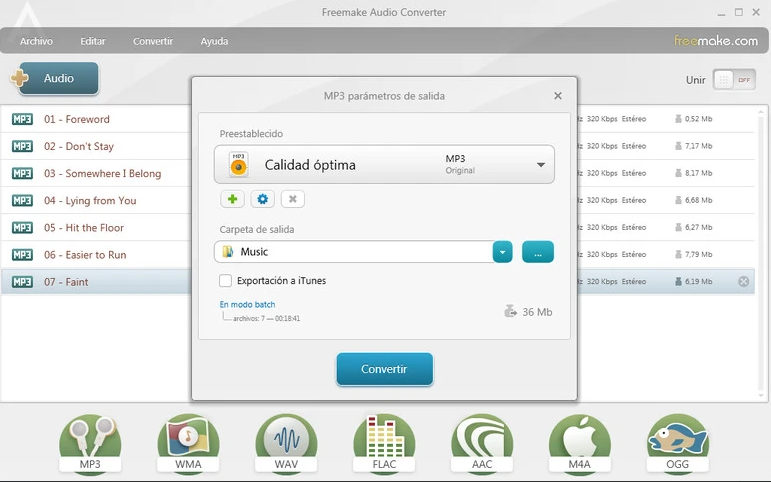Click the 36 Mb estimated size
This screenshot has height=482, width=771.
click(x=537, y=312)
